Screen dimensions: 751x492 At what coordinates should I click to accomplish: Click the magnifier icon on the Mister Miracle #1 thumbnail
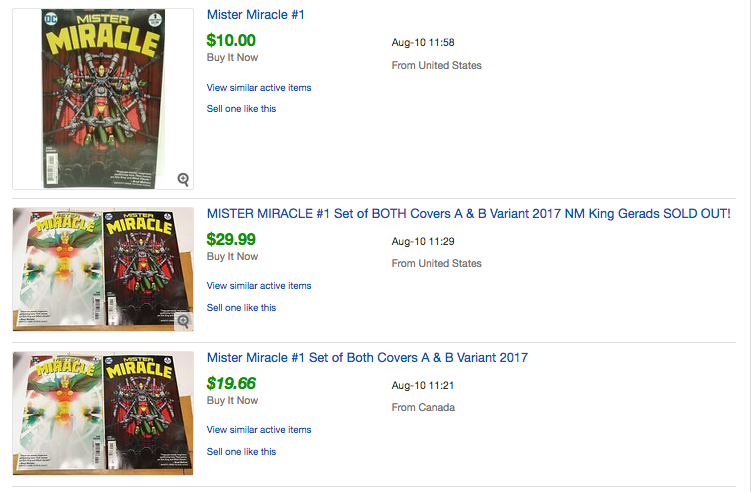183,179
